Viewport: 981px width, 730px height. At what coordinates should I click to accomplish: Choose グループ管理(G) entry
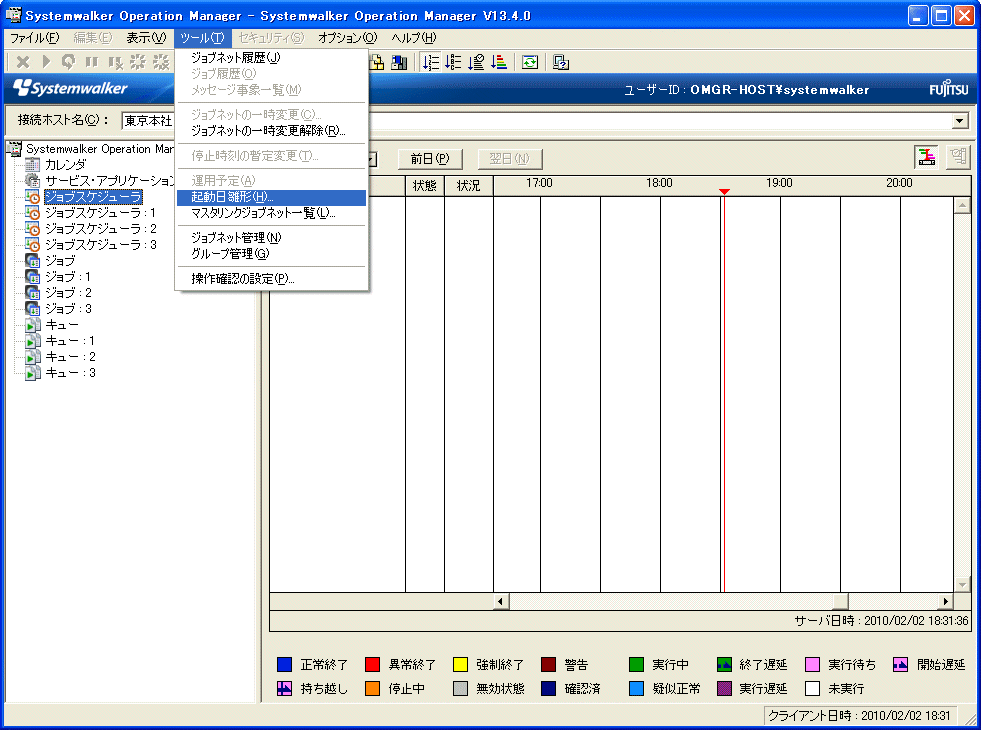(x=272, y=254)
